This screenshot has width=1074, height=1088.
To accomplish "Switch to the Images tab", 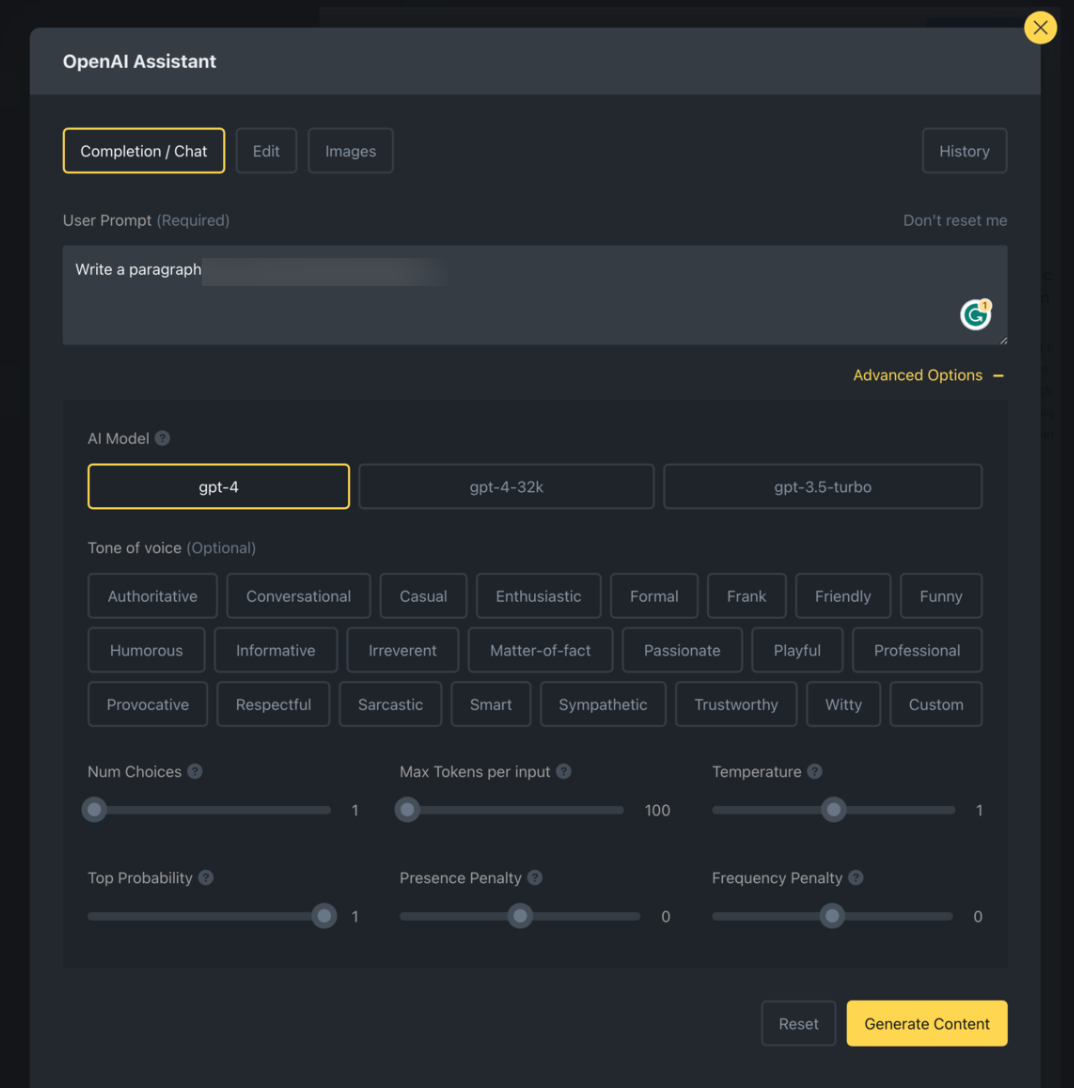I will click(x=350, y=151).
